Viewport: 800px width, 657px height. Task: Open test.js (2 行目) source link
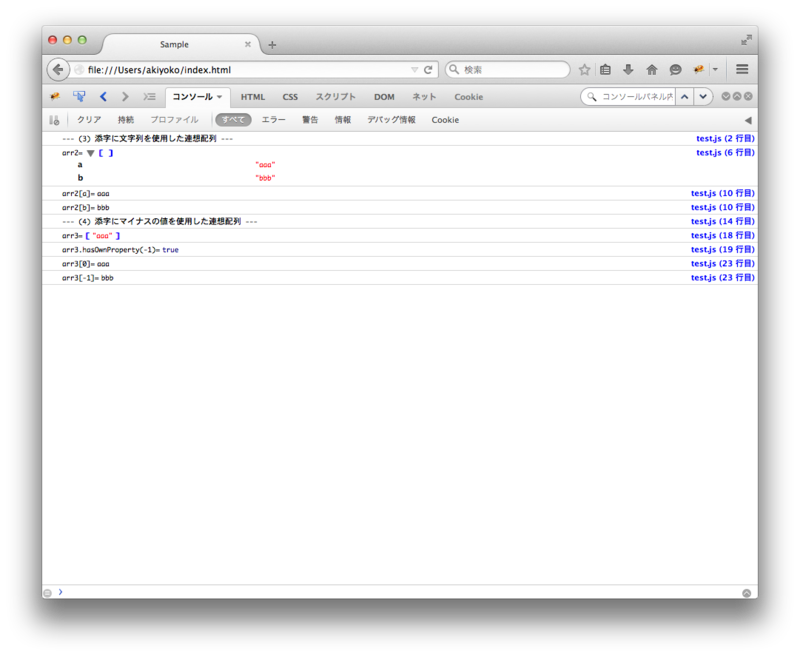(x=725, y=139)
